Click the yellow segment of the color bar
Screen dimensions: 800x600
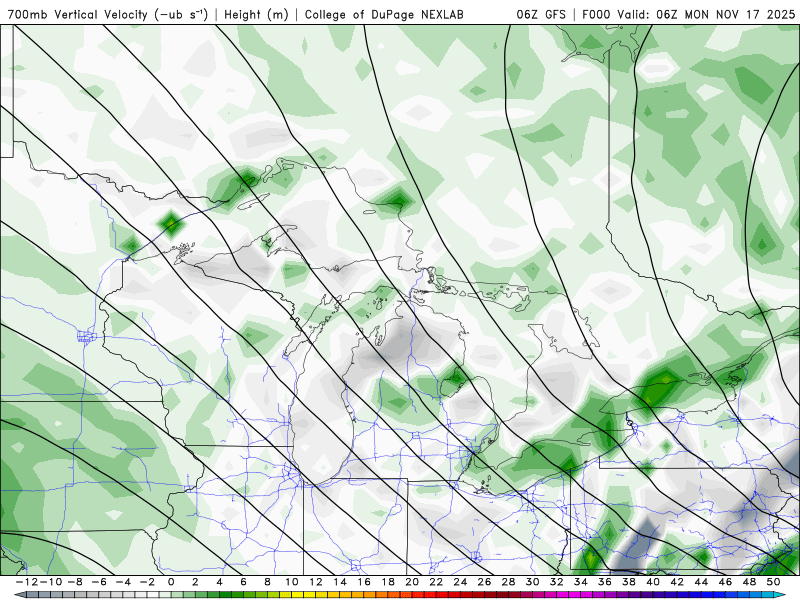click(x=297, y=595)
